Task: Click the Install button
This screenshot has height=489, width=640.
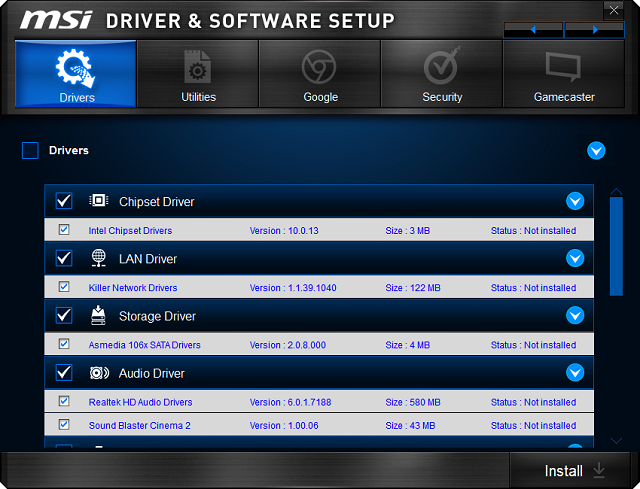Action: [570, 470]
